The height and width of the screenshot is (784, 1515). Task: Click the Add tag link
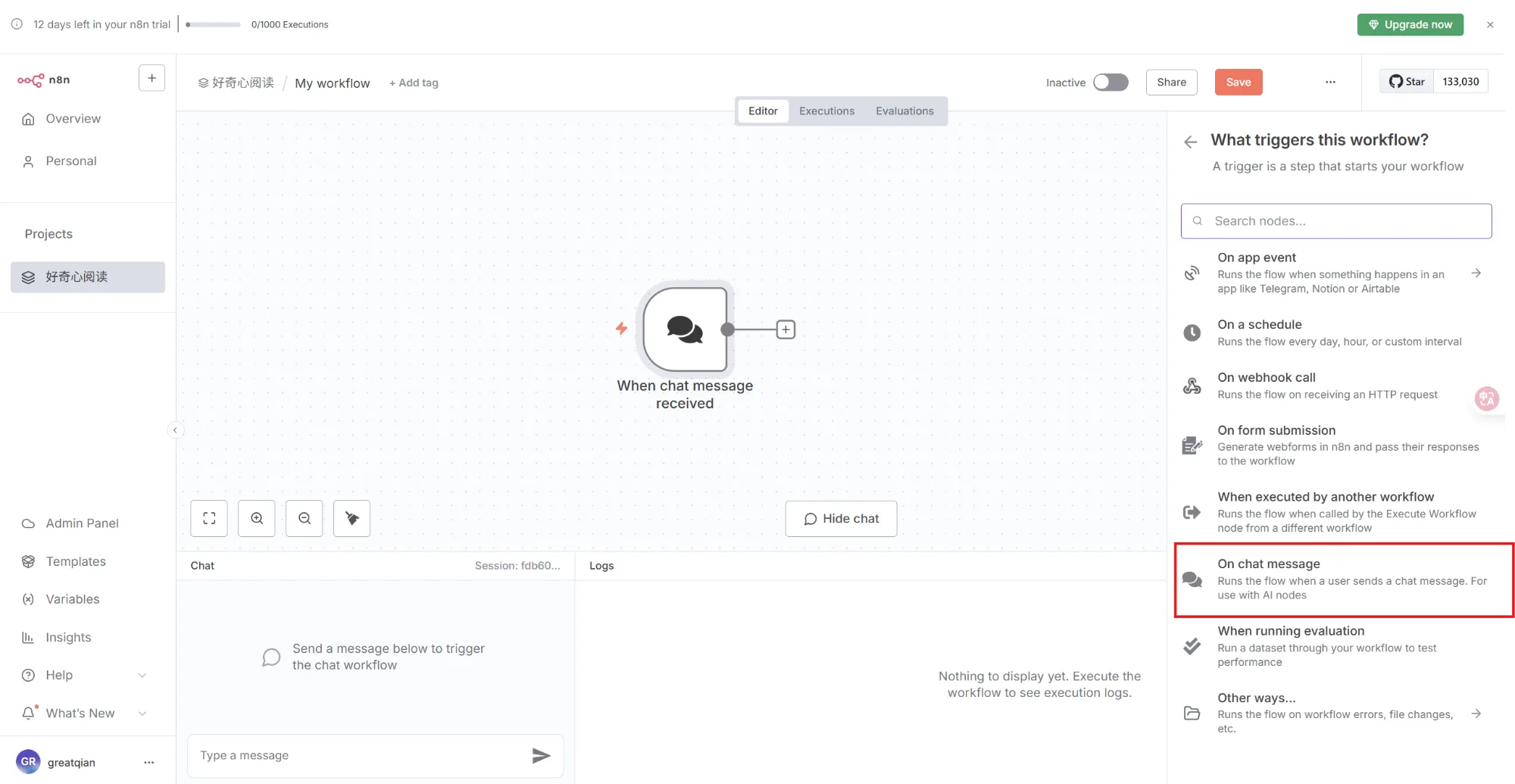click(x=414, y=83)
